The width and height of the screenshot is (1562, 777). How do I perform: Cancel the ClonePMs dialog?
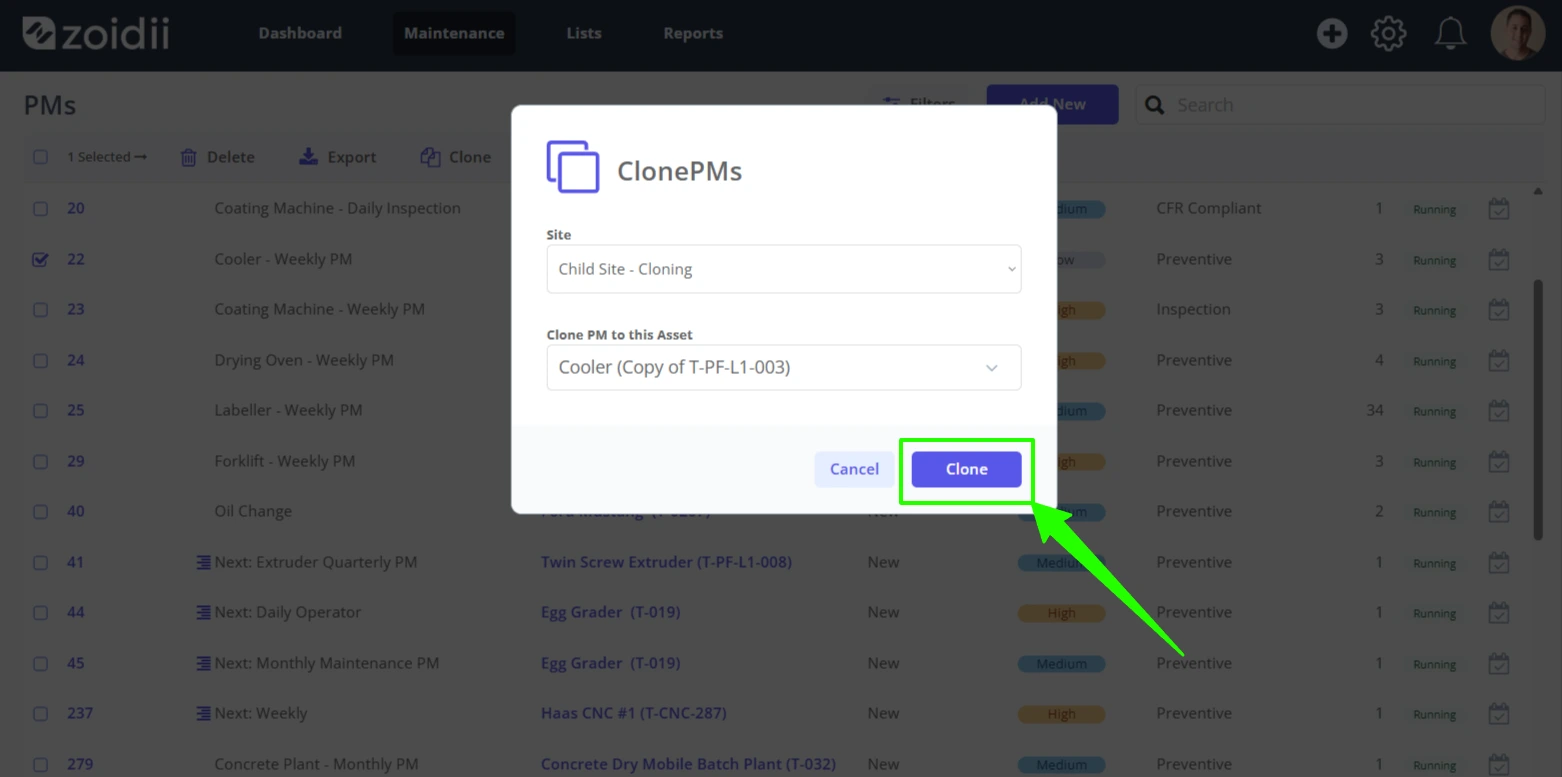point(854,469)
